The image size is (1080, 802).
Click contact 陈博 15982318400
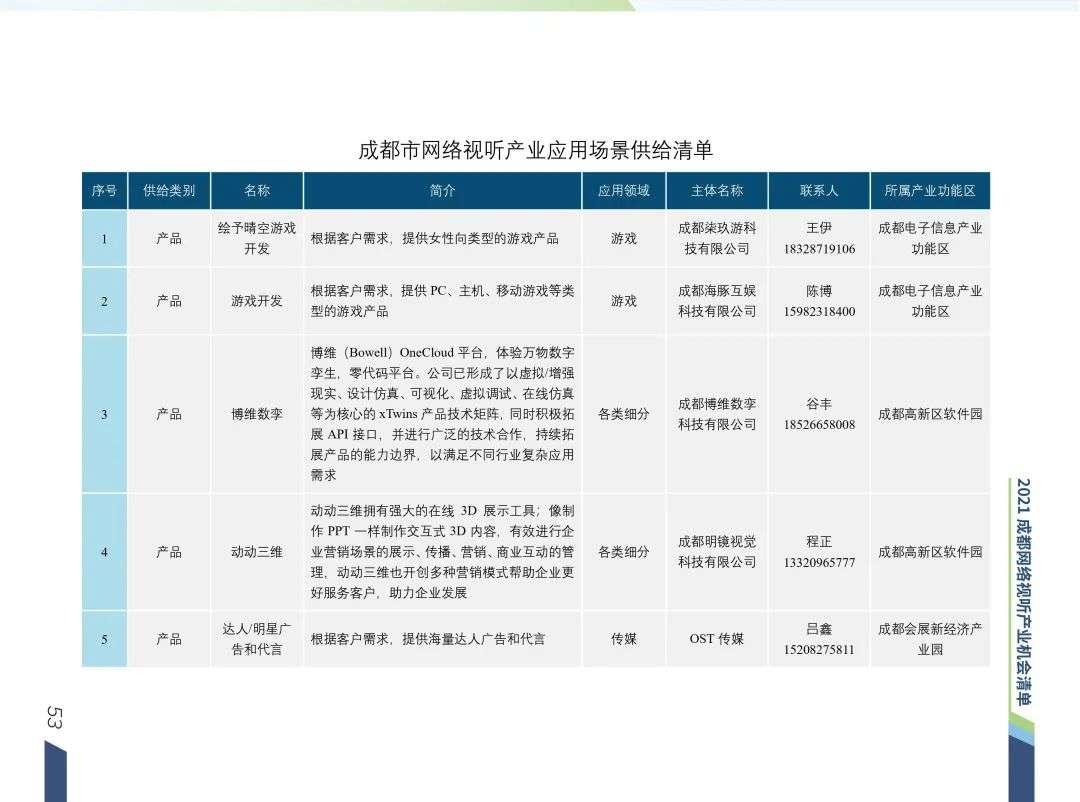pyautogui.click(x=819, y=301)
